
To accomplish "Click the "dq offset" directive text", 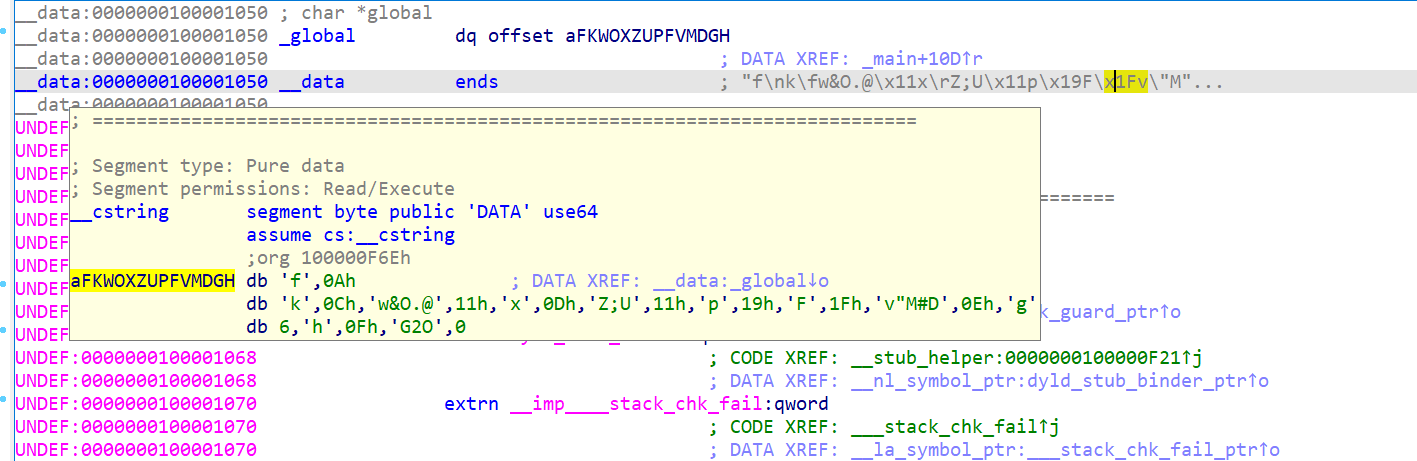I will tap(506, 36).
